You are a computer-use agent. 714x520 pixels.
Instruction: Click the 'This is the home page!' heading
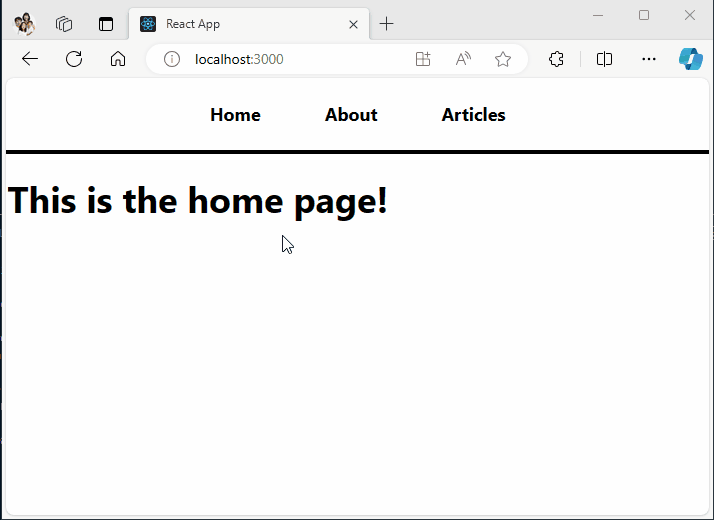click(x=198, y=201)
